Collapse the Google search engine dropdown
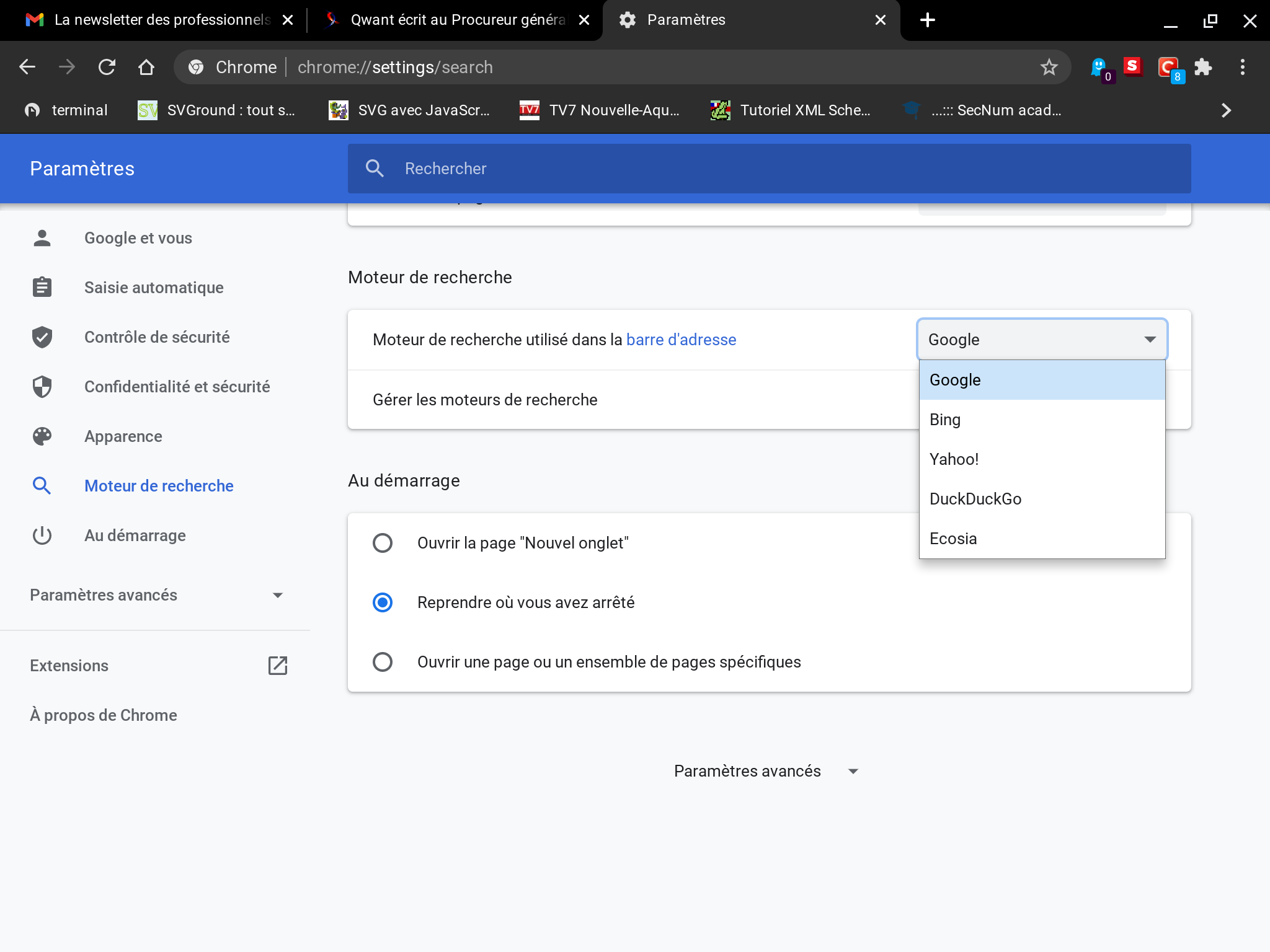This screenshot has height=952, width=1270. [x=1042, y=340]
